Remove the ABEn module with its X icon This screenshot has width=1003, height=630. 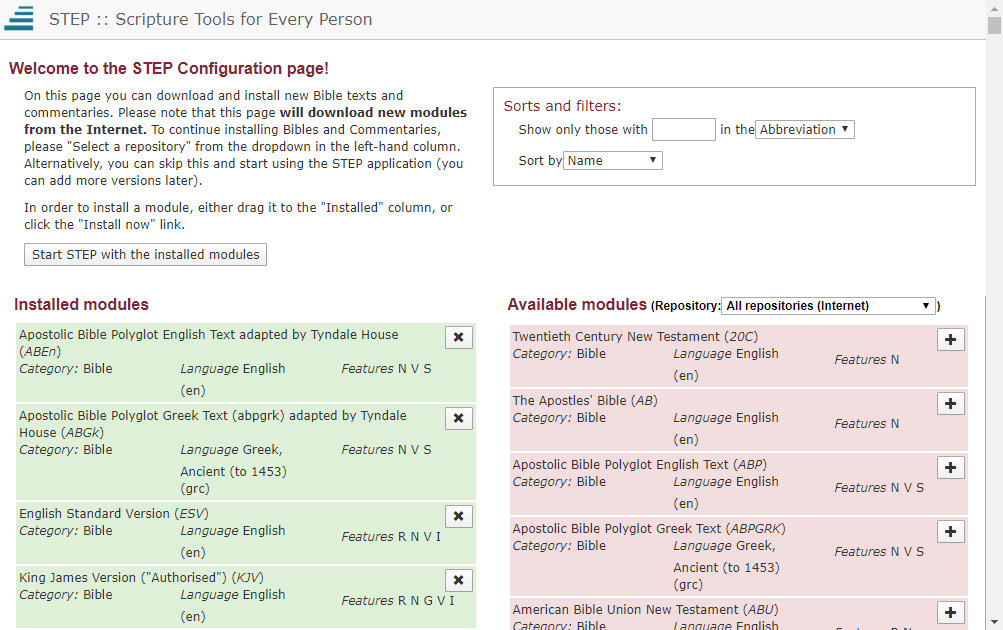click(458, 337)
